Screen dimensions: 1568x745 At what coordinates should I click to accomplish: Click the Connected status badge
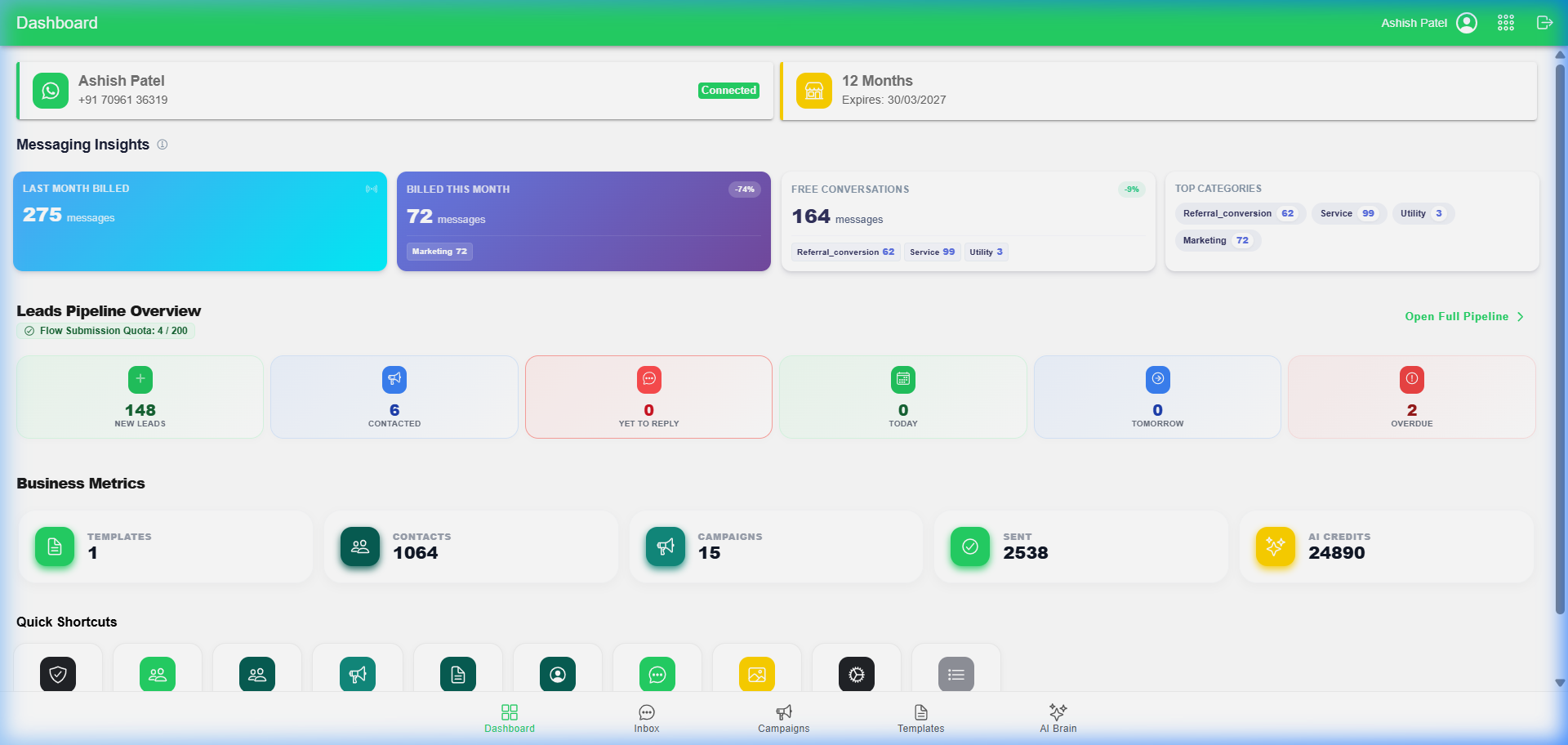point(728,91)
